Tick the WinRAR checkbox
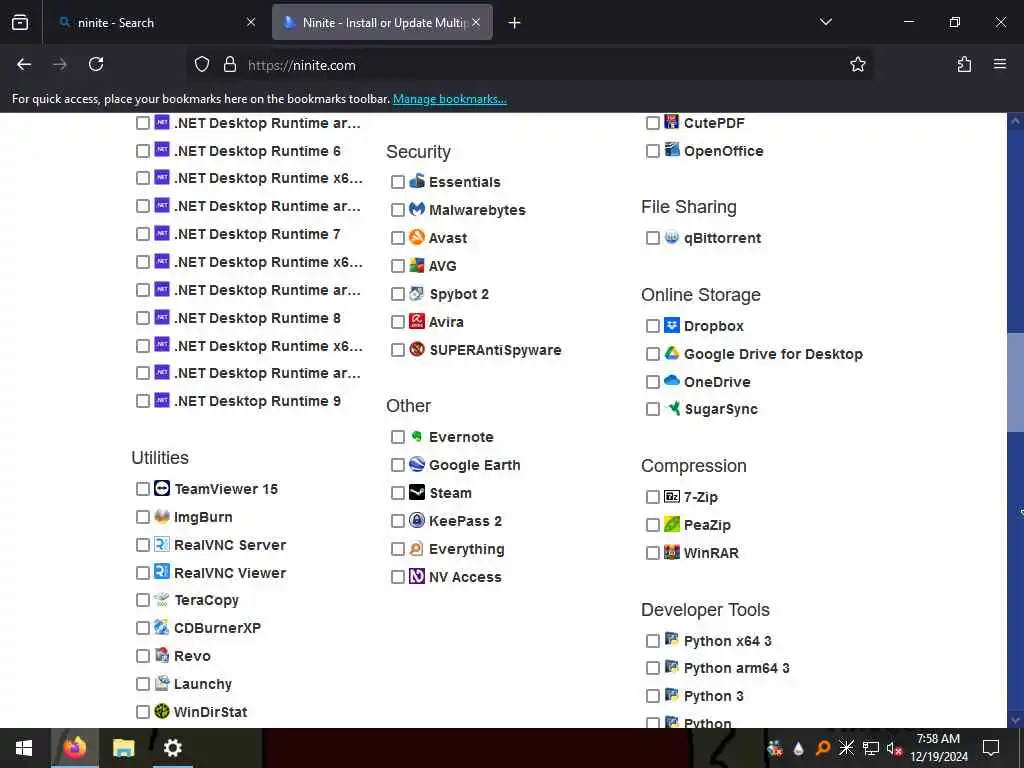The width and height of the screenshot is (1024, 768). 652,552
